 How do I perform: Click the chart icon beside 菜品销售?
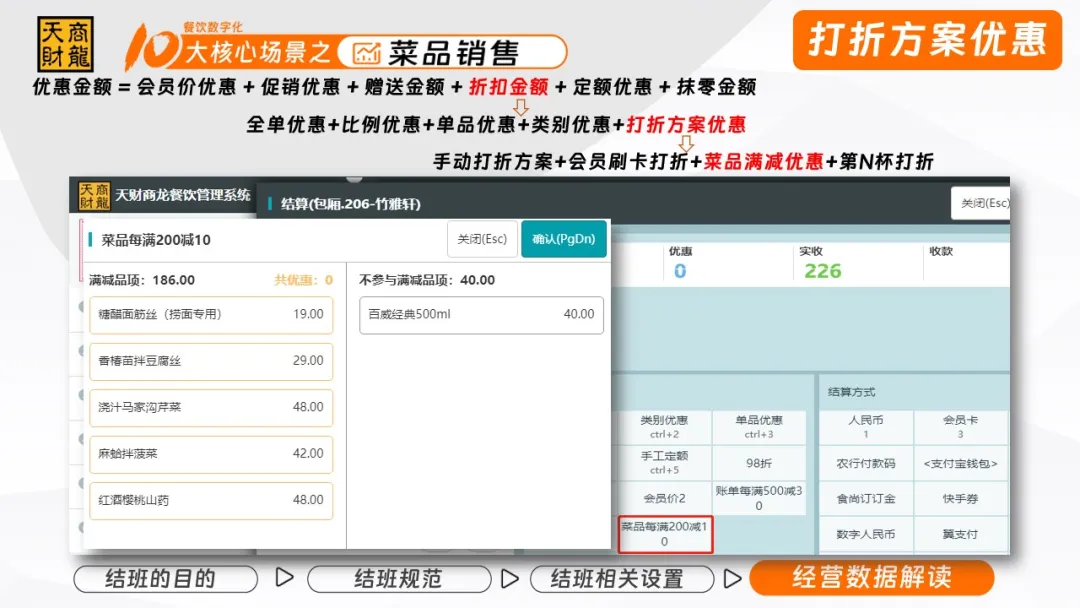[368, 52]
